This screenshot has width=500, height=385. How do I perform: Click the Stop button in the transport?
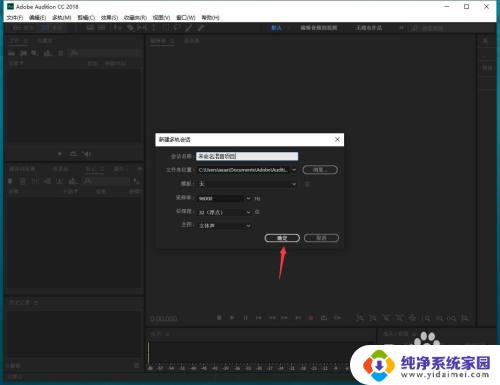click(219, 318)
